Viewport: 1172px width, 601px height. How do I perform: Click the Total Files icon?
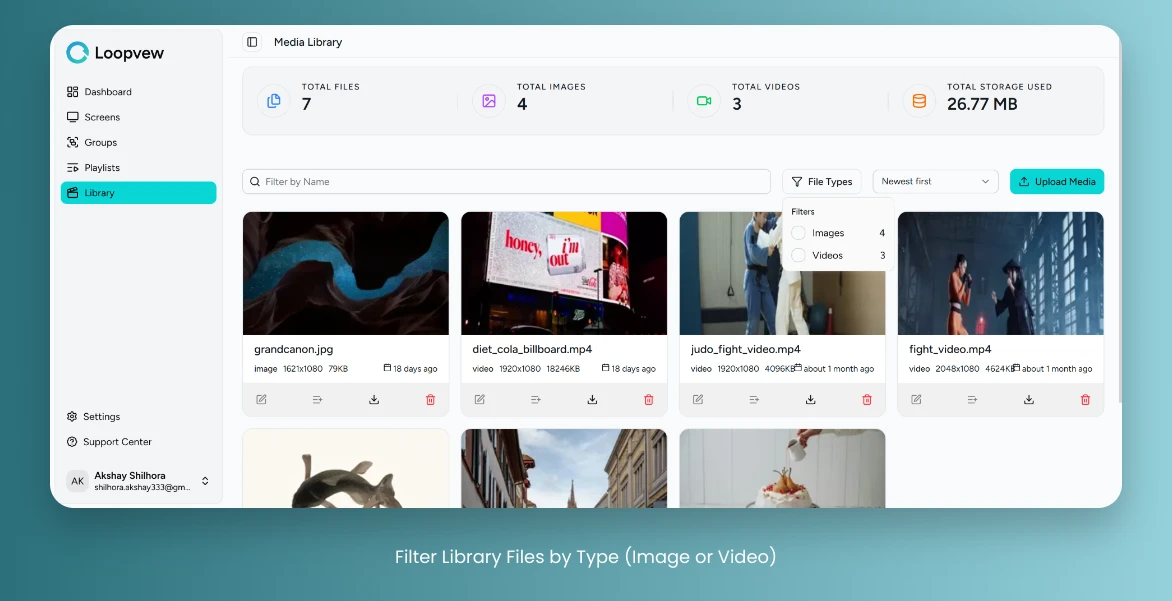point(274,100)
